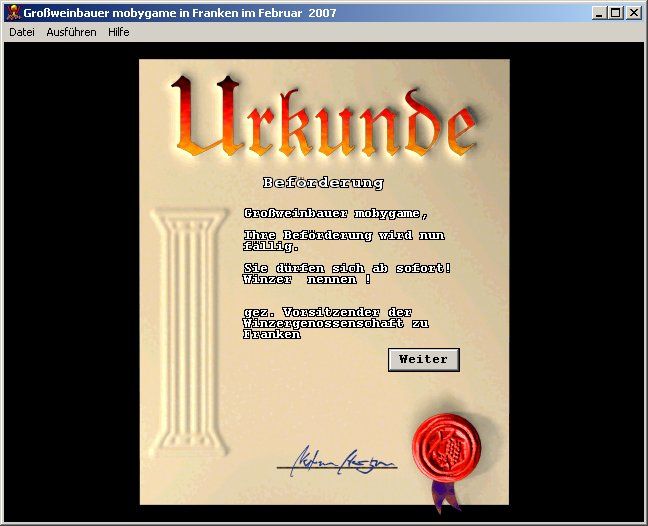
Task: Minimize the Großweinbauer window
Action: (598, 13)
